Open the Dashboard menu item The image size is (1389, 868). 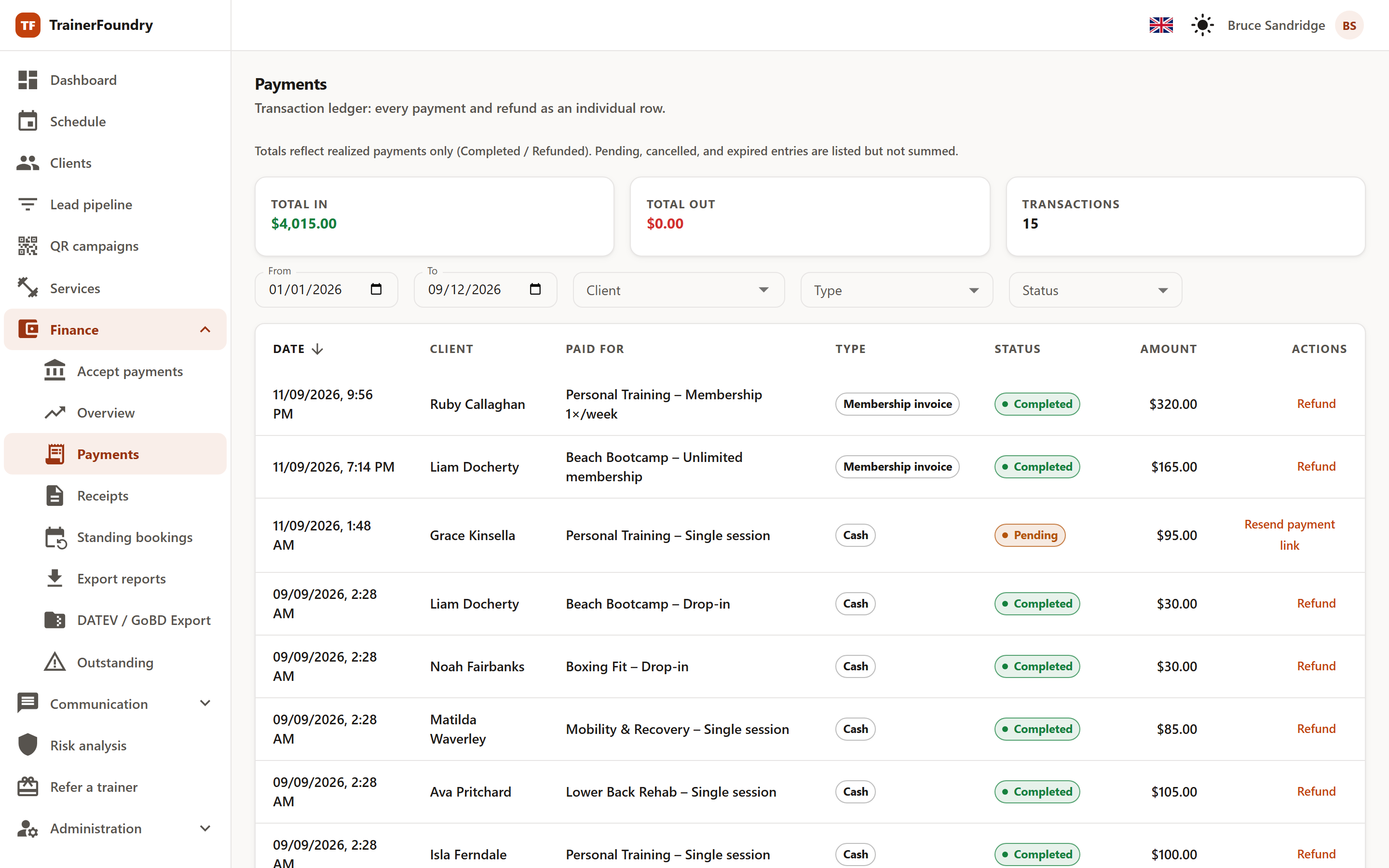coord(115,80)
